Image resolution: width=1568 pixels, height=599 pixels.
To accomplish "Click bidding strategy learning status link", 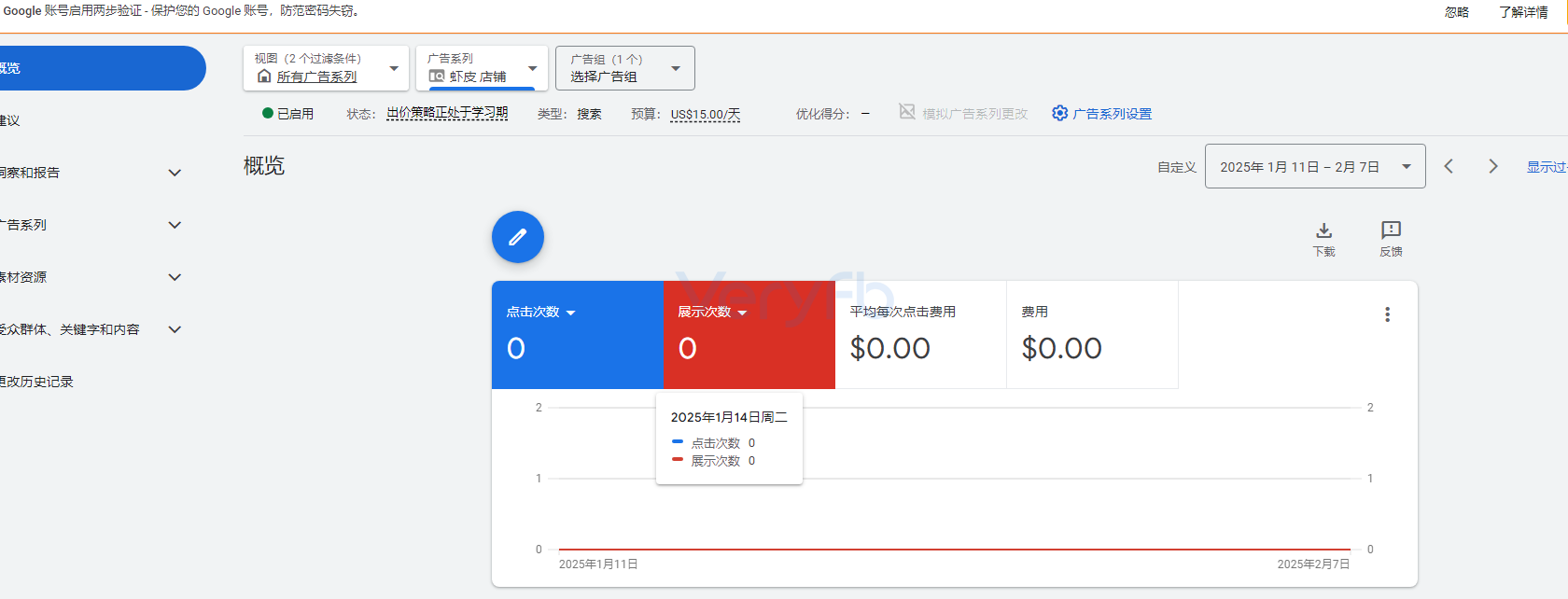I will [x=447, y=113].
